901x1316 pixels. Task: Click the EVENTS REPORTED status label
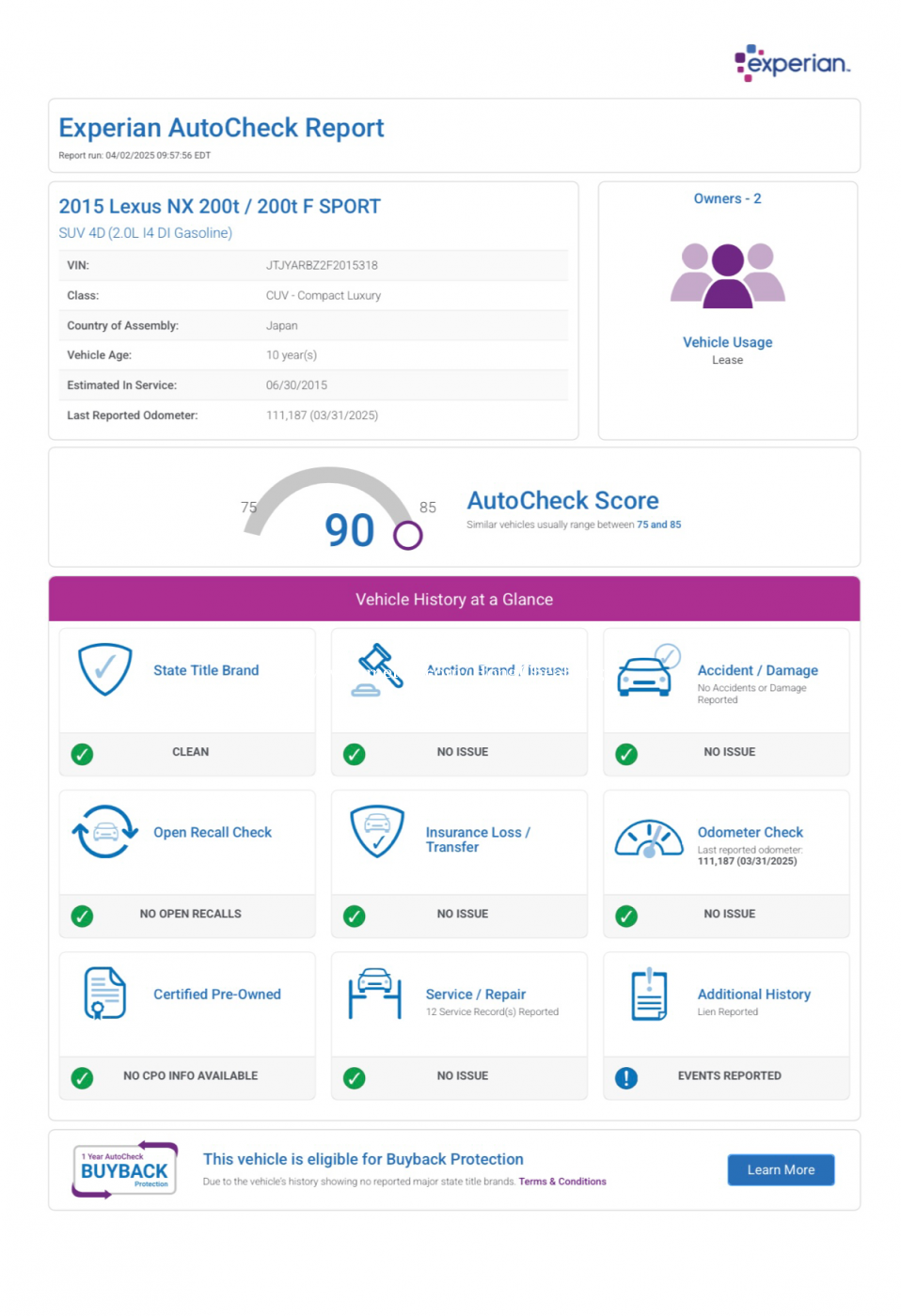pyautogui.click(x=729, y=1075)
